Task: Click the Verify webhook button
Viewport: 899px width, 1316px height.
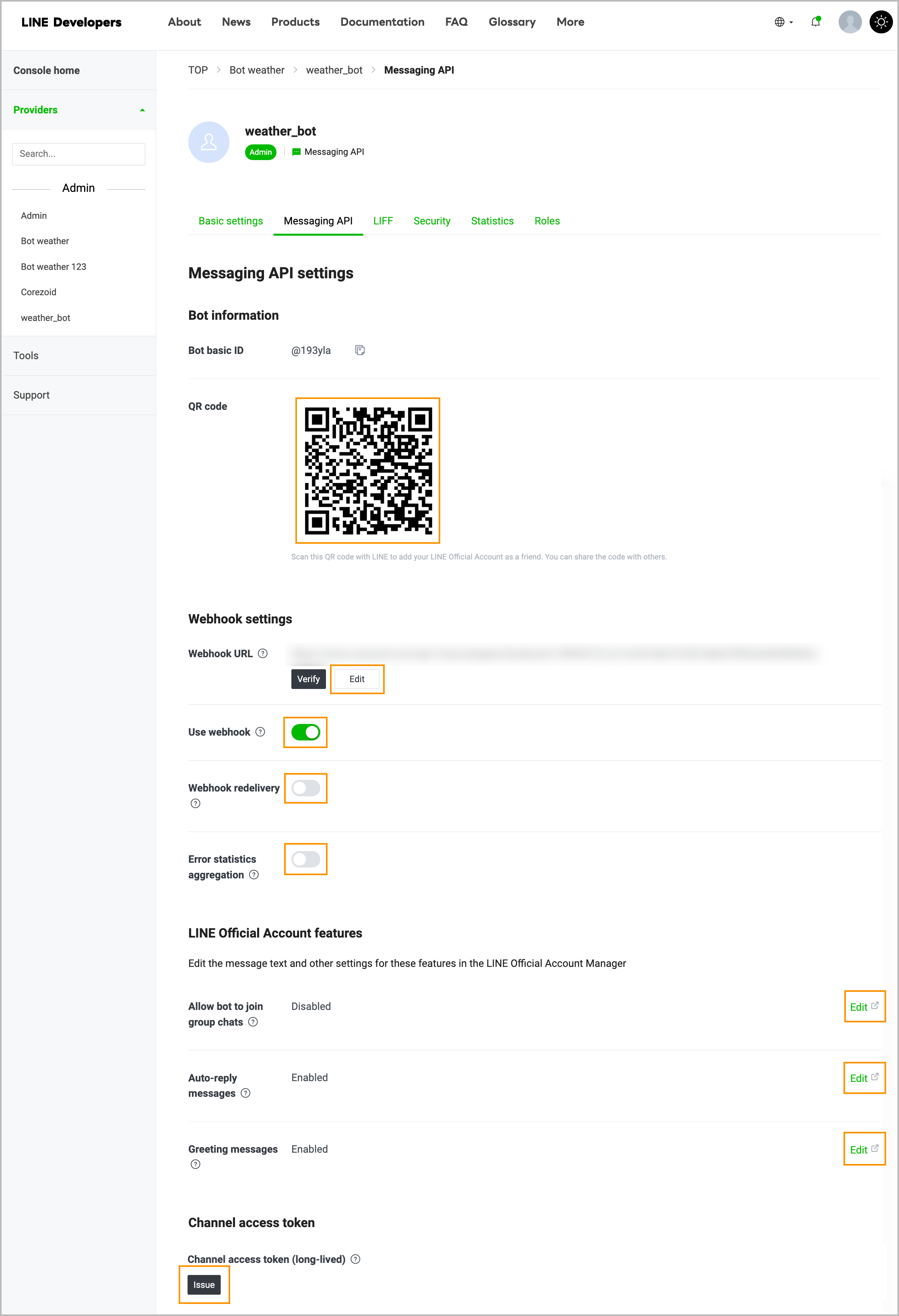Action: 308,679
